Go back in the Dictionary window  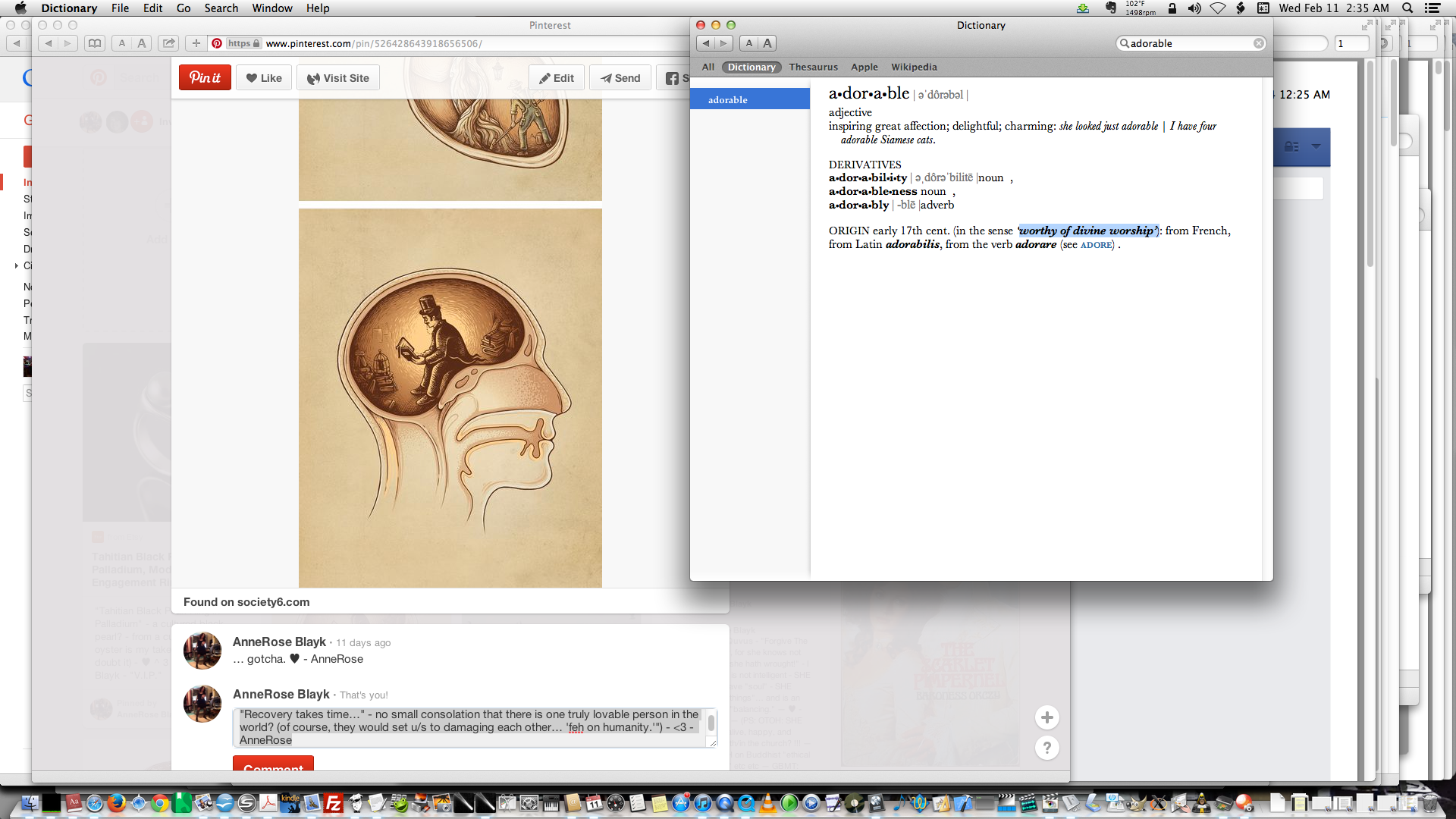coord(706,43)
